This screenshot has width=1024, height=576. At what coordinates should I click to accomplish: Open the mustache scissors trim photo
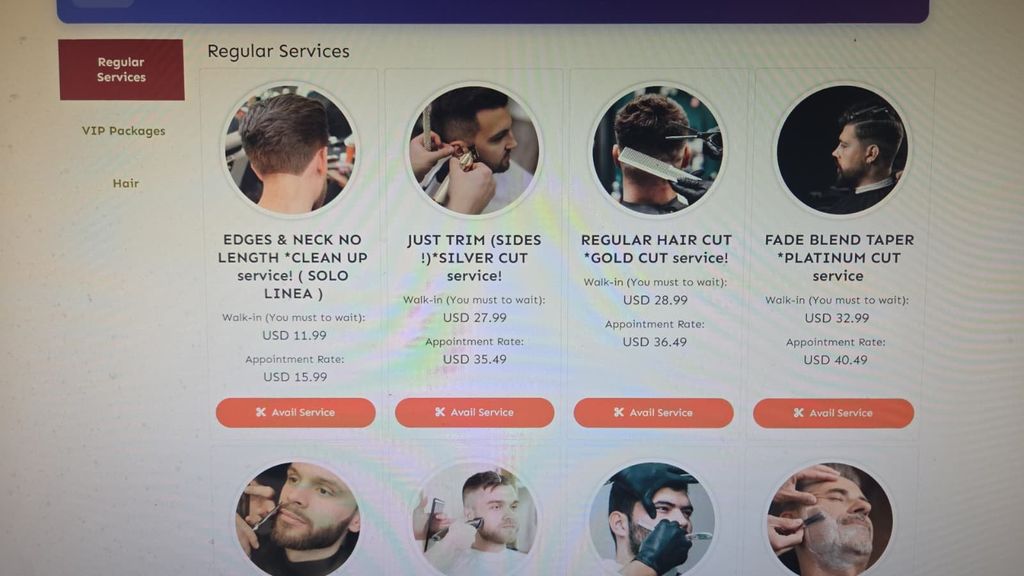[297, 519]
